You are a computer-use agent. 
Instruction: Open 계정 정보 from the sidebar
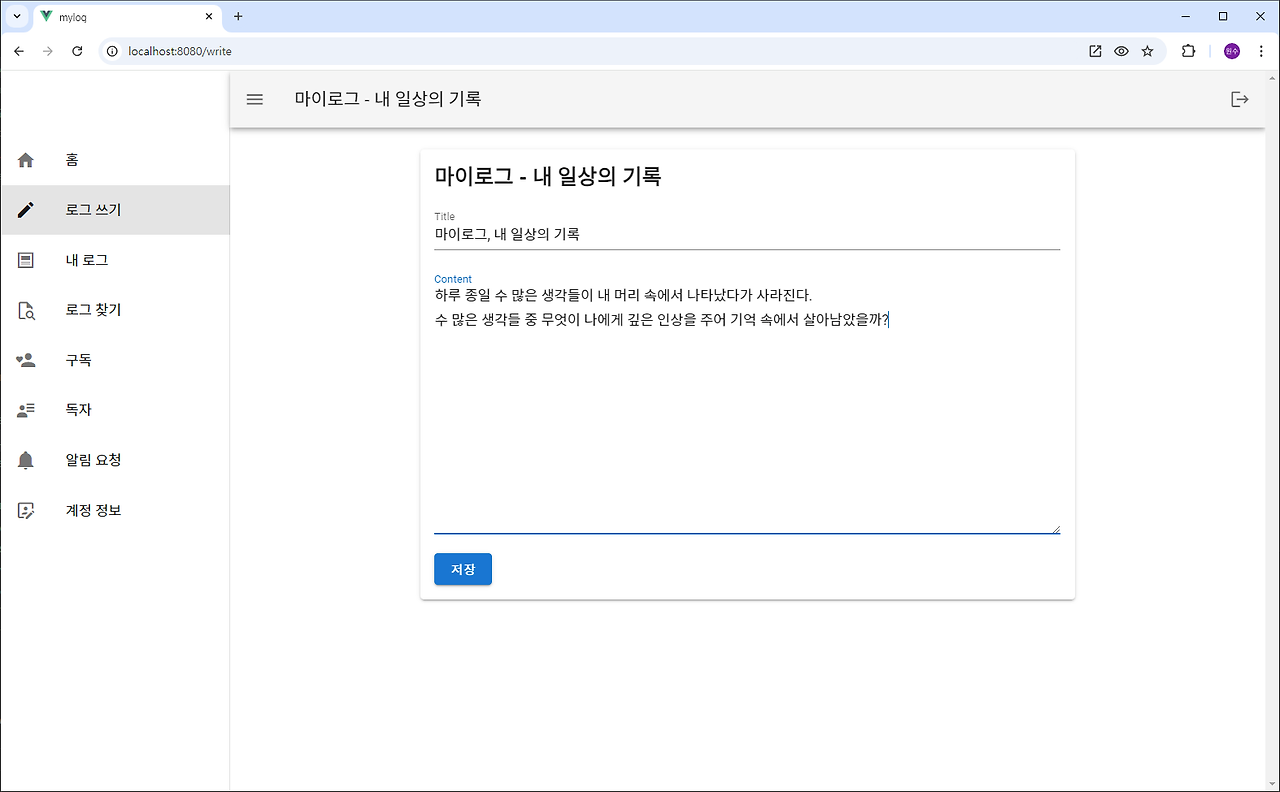[x=115, y=510]
